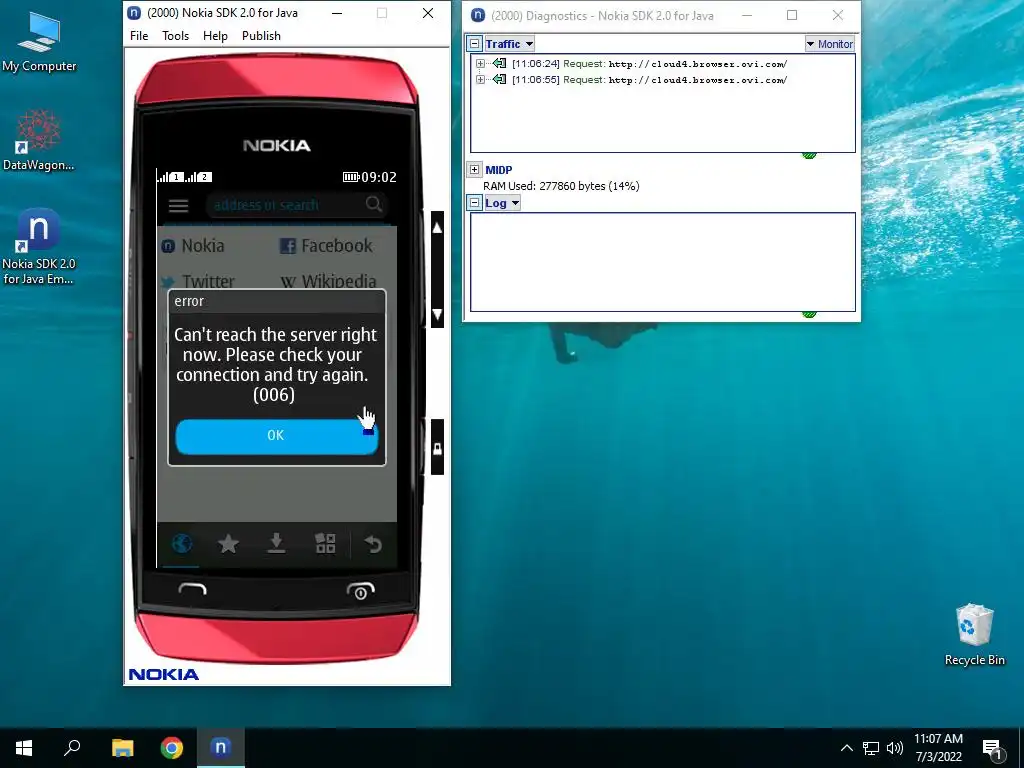Select the Recycle Bin icon
1024x768 pixels.
tap(974, 635)
